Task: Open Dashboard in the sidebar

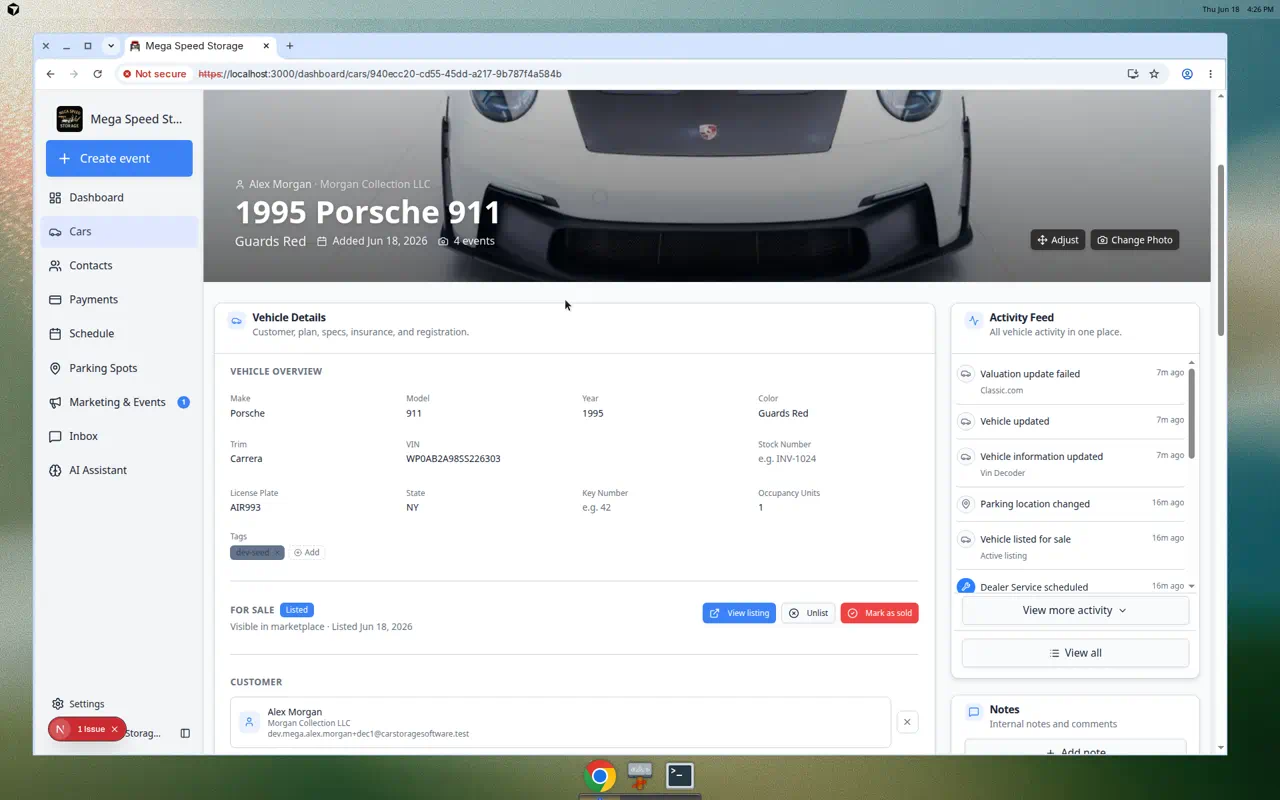Action: (x=119, y=197)
